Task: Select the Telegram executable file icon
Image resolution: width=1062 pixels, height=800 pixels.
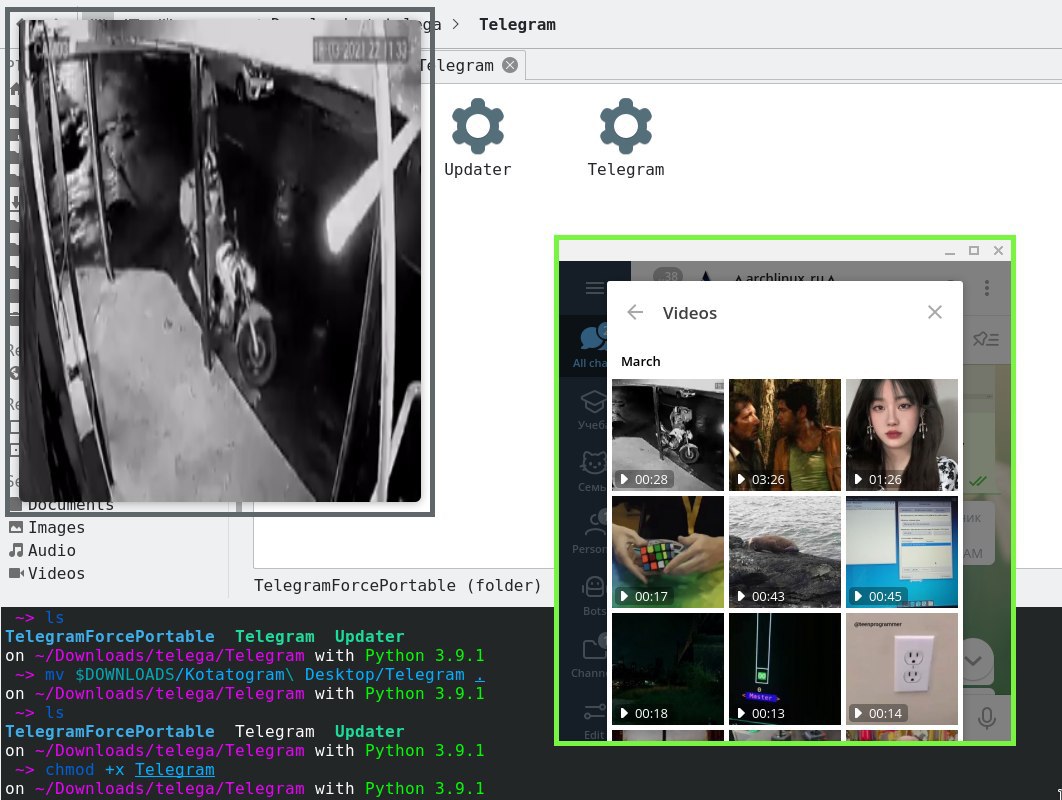Action: pyautogui.click(x=626, y=127)
